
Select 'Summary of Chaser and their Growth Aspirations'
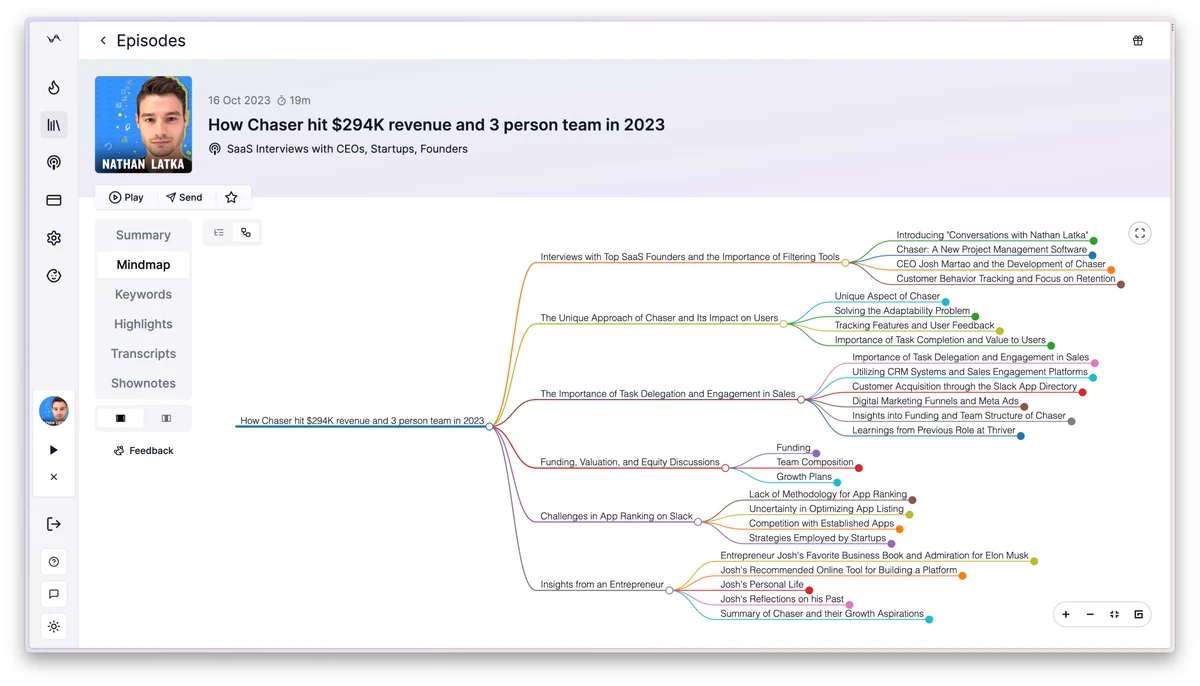point(822,614)
